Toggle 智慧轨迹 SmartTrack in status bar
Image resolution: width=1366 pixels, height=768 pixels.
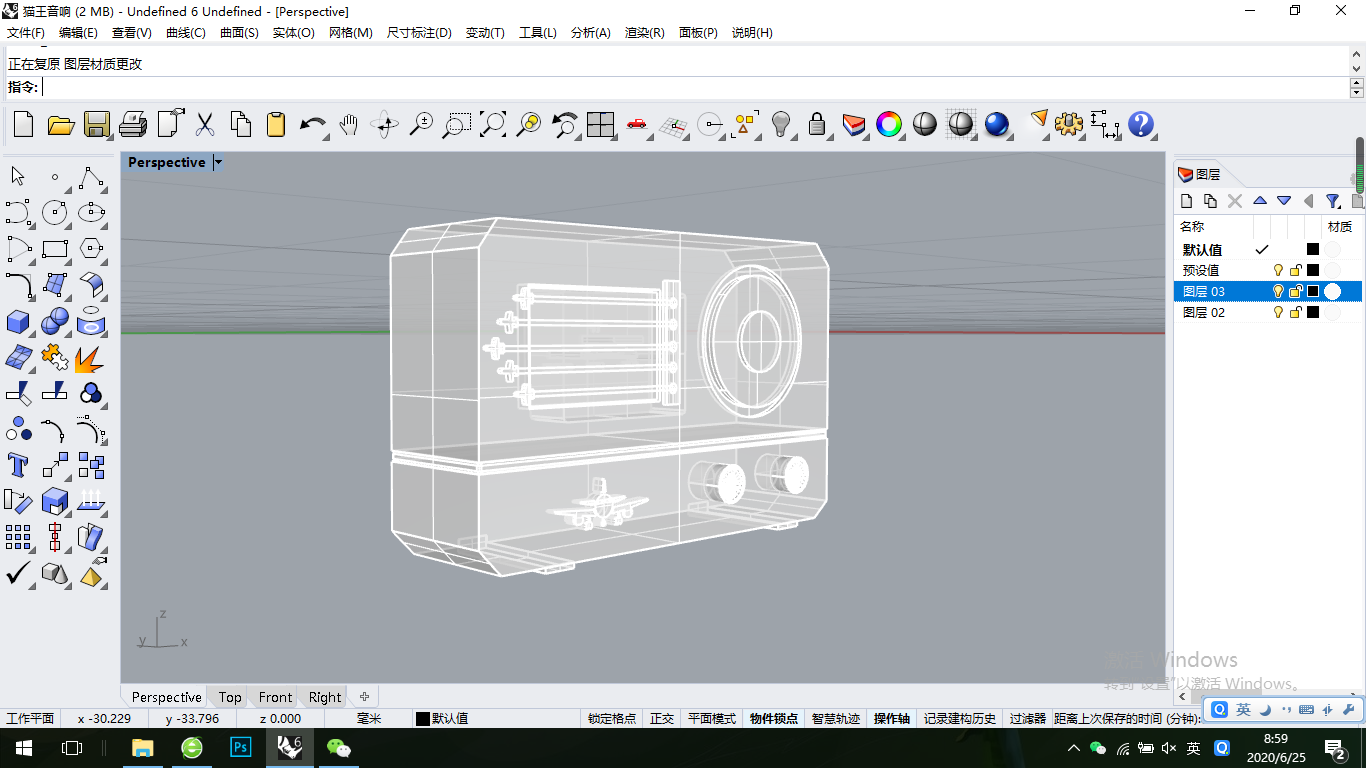(836, 718)
